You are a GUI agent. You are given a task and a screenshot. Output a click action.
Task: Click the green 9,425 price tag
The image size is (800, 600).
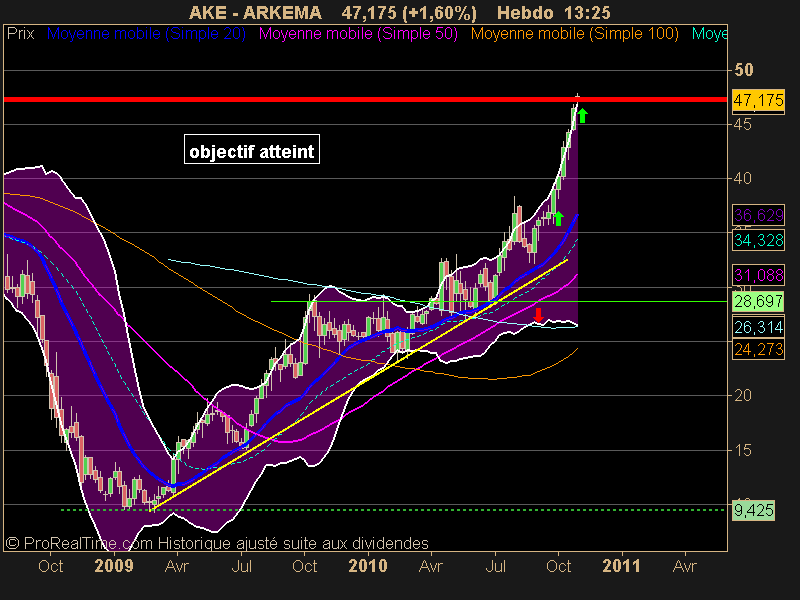[753, 510]
